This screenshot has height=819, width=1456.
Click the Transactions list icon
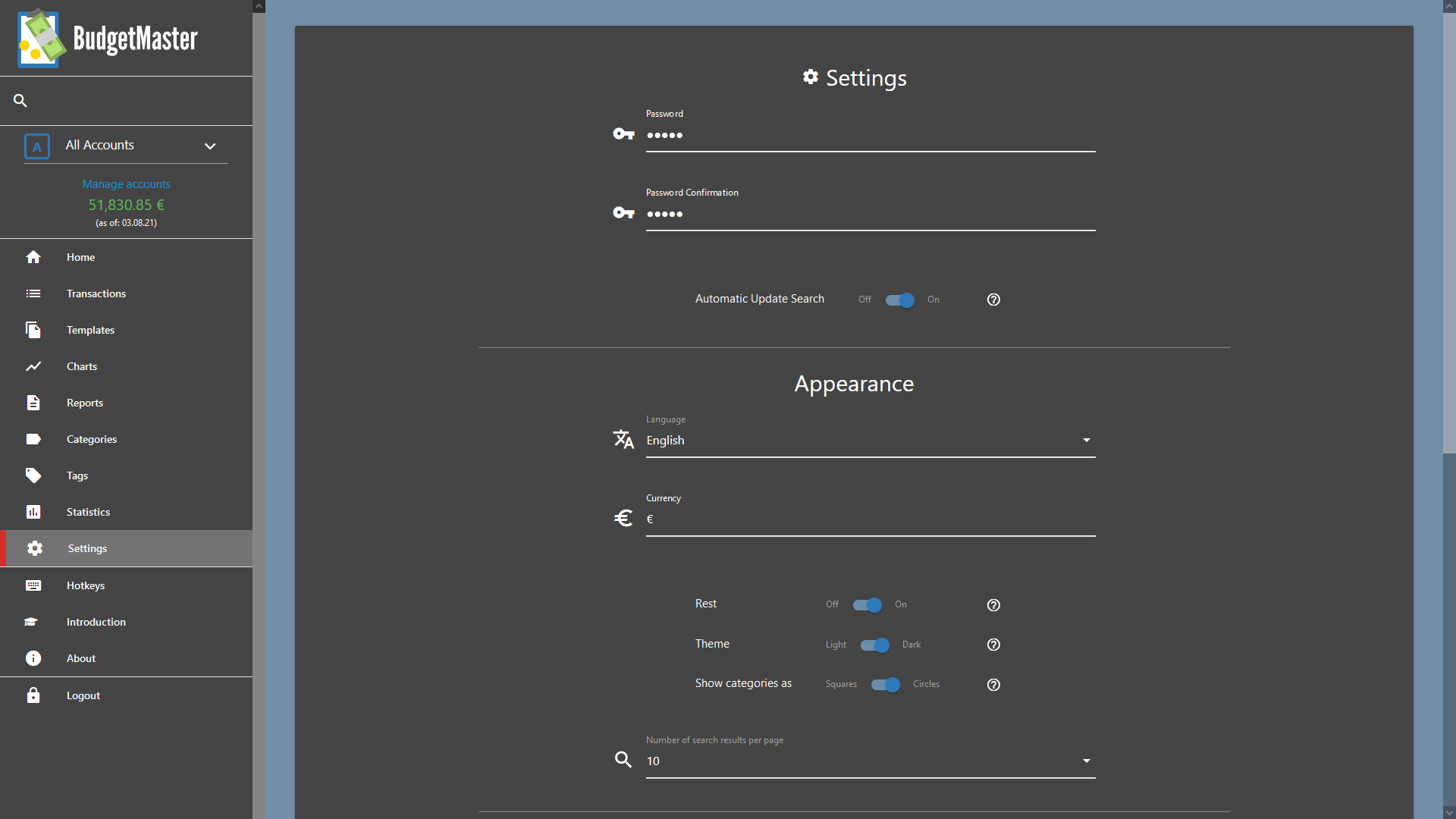(x=33, y=293)
